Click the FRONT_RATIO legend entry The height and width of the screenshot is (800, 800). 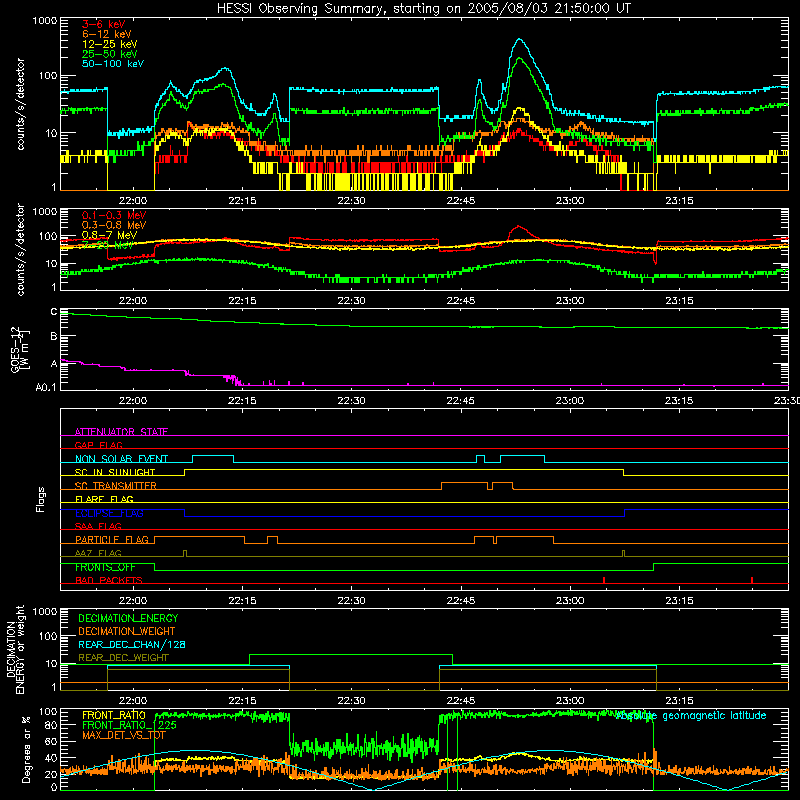click(x=114, y=715)
